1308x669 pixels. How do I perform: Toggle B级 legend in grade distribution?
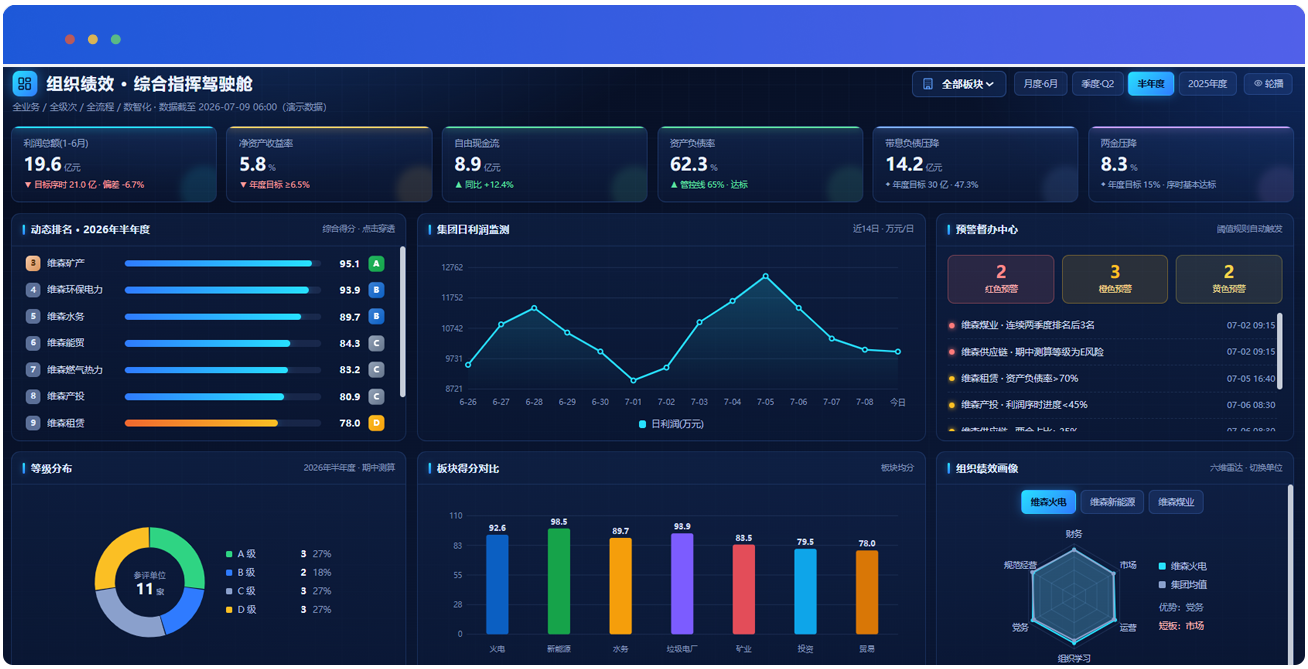(242, 573)
